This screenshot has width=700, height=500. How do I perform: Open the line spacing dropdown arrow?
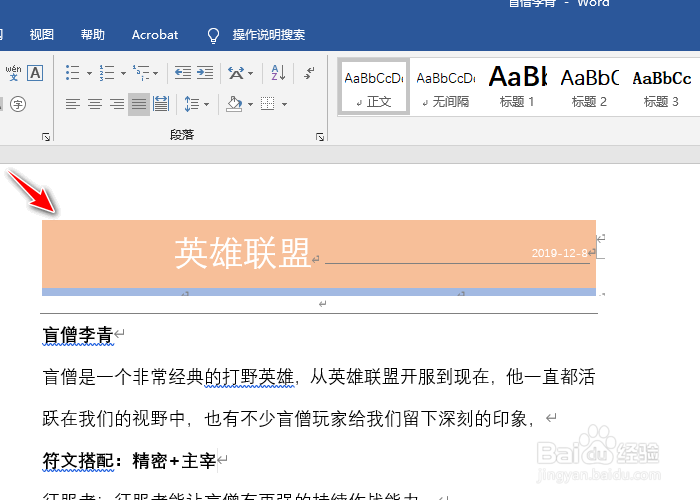point(206,105)
